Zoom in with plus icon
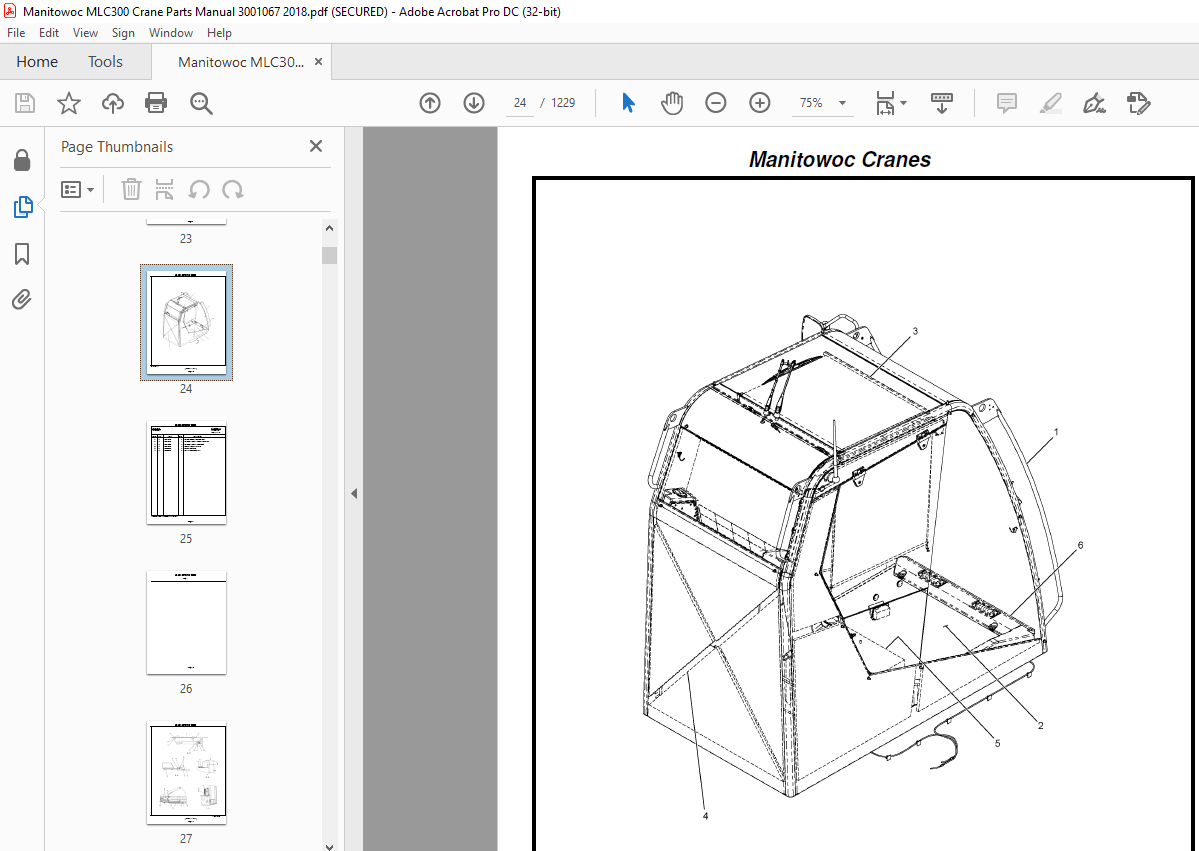The height and width of the screenshot is (851, 1199). point(759,103)
